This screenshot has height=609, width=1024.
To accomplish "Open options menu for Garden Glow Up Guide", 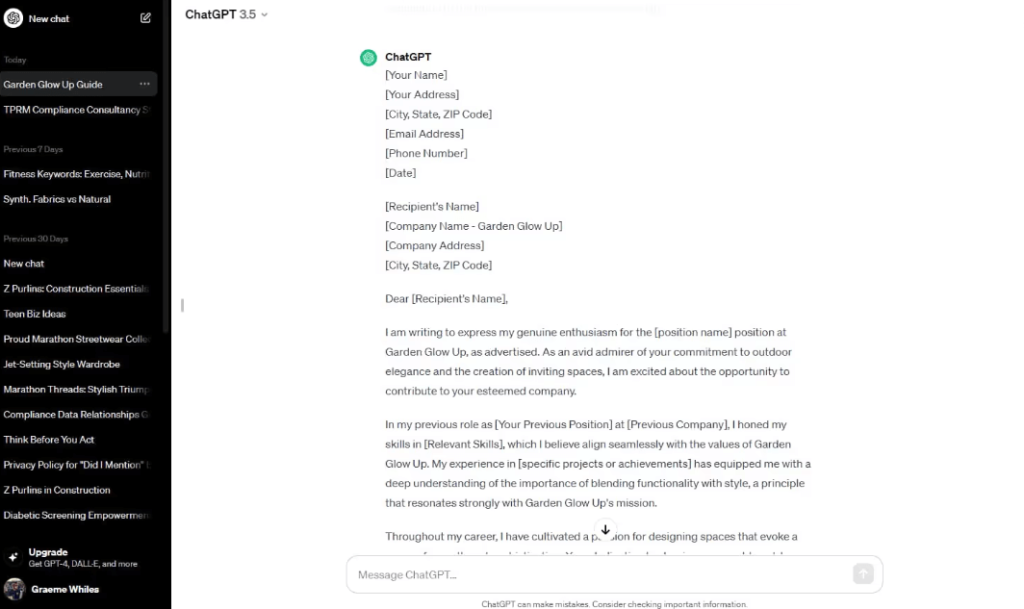I will pyautogui.click(x=146, y=84).
